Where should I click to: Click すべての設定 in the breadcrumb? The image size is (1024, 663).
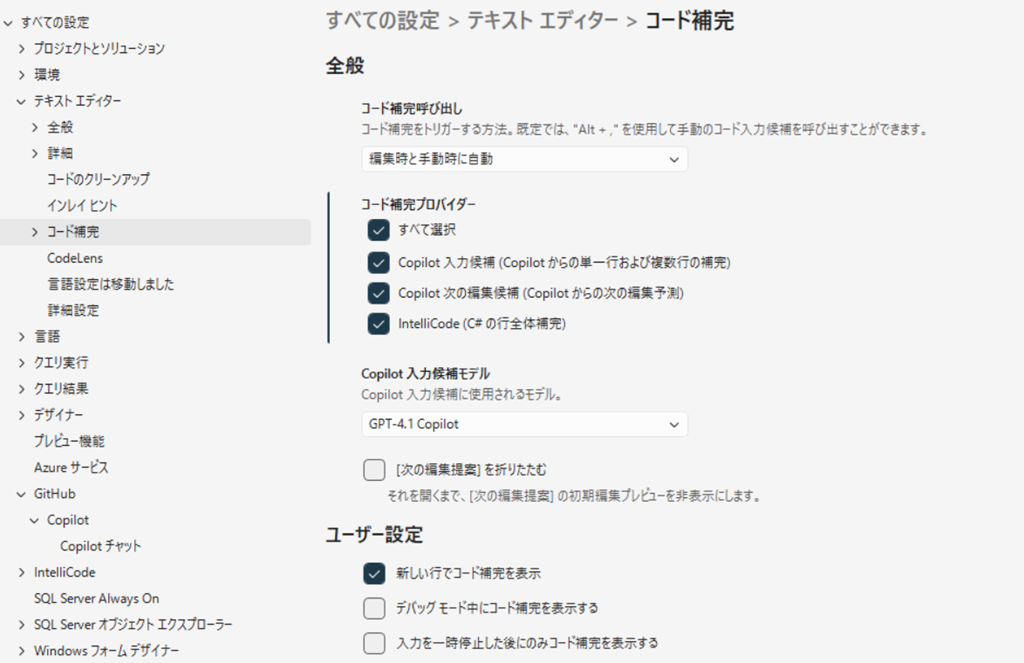tap(383, 21)
